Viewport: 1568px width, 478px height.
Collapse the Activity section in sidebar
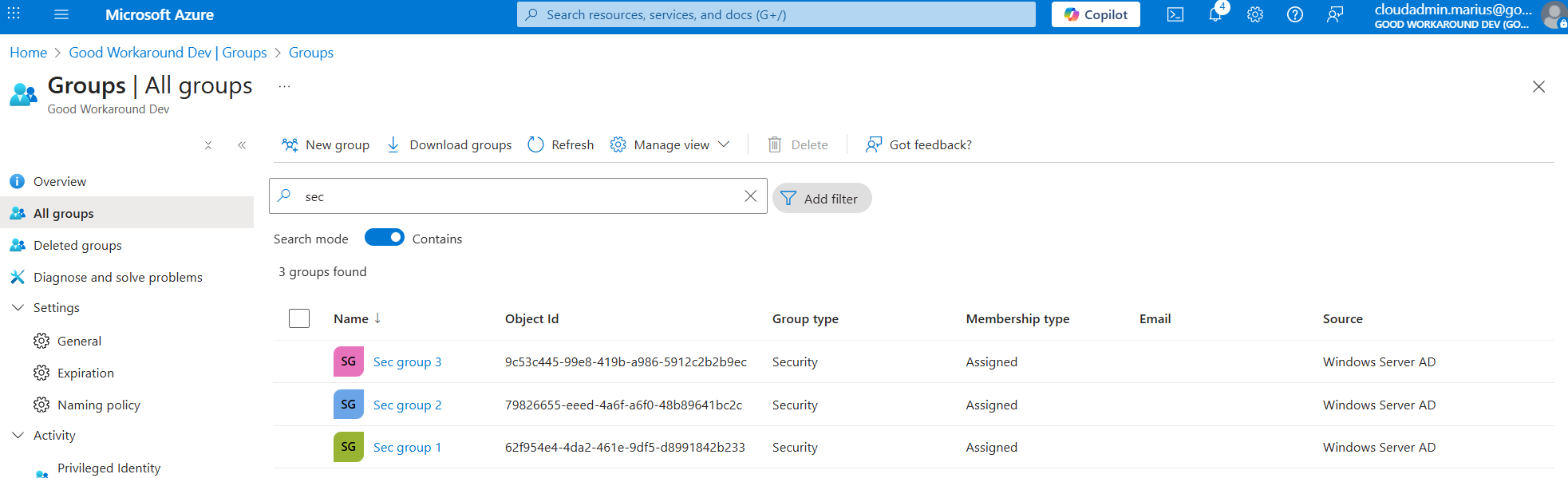coord(18,436)
